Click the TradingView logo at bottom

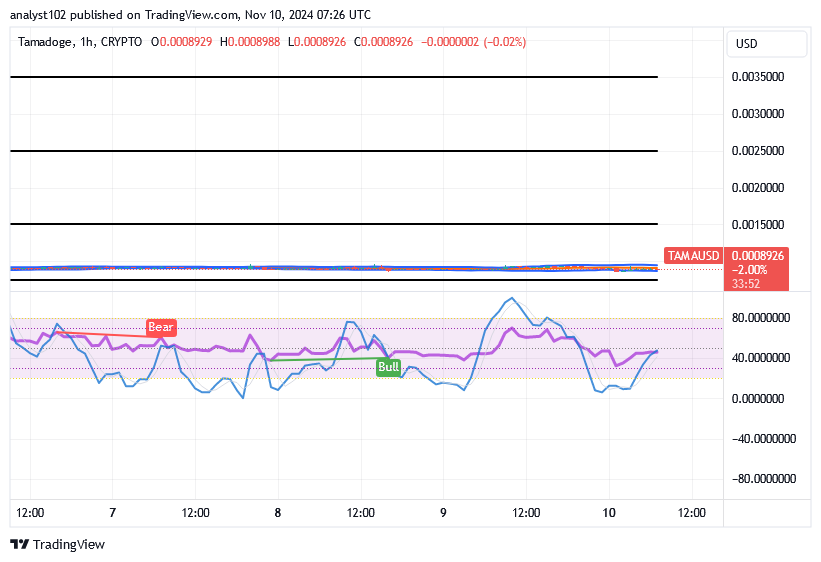click(58, 545)
